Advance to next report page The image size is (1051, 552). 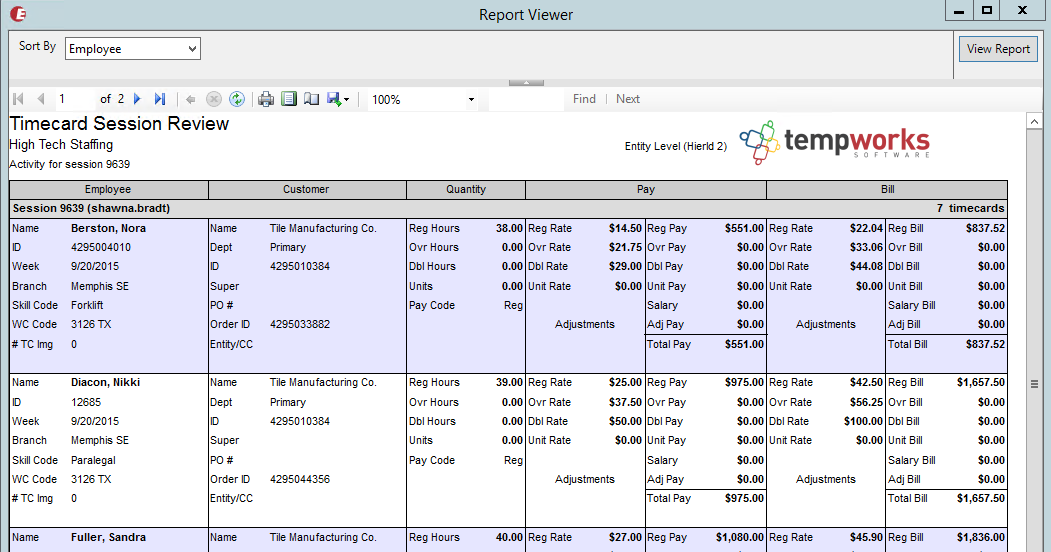[x=137, y=99]
